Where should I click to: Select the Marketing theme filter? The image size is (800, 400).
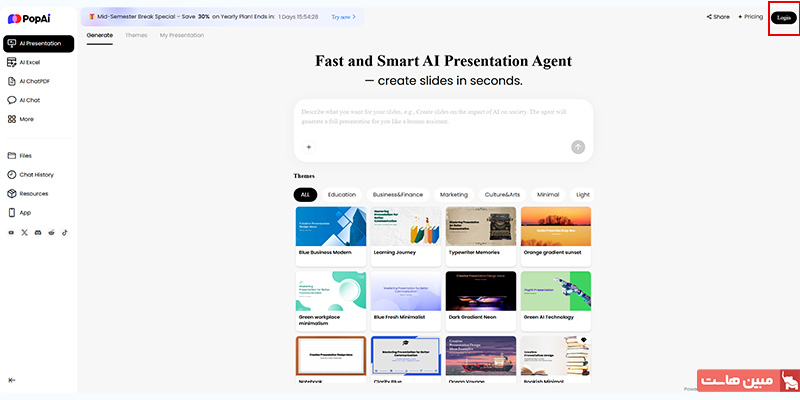tap(454, 195)
